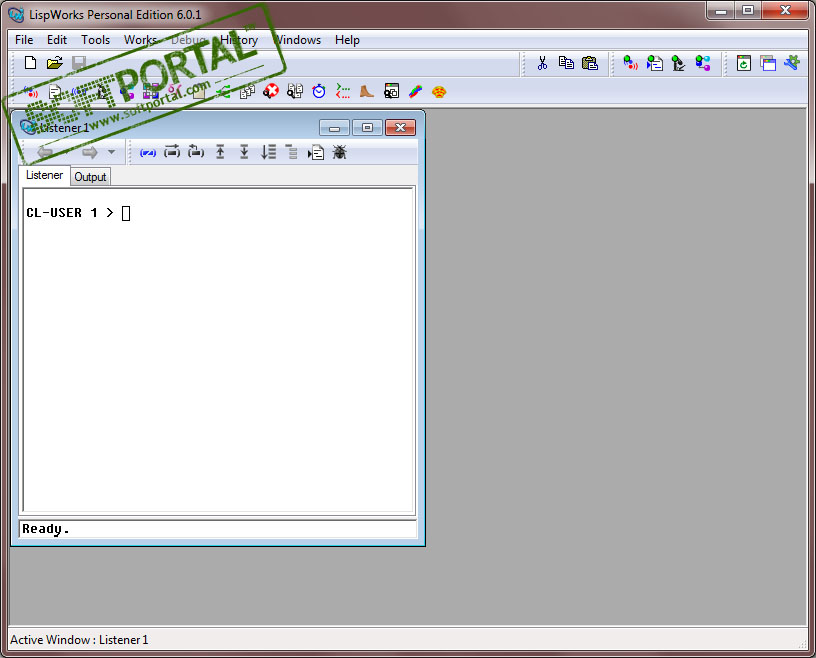The width and height of the screenshot is (816, 658).
Task: Cut selection with the scissors icon
Action: [x=542, y=64]
